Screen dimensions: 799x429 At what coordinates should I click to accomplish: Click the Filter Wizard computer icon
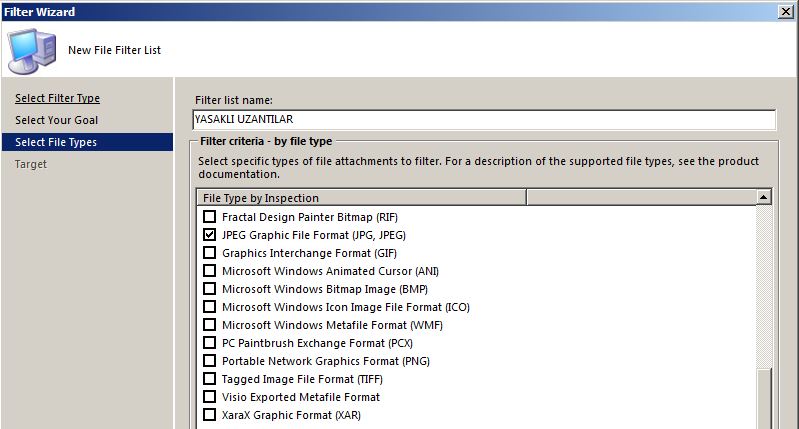[x=30, y=48]
